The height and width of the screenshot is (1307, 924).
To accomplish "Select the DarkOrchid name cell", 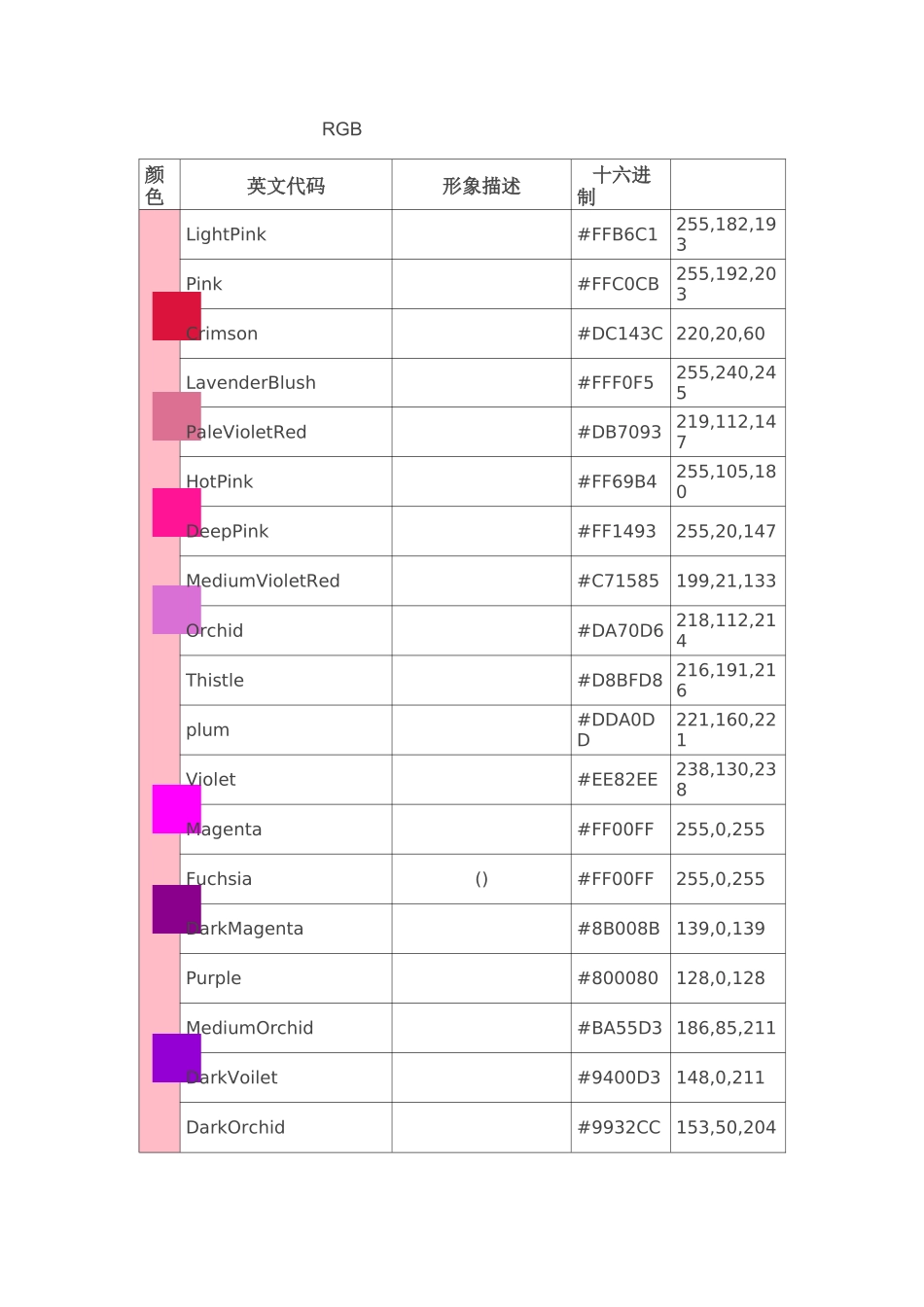I will 235,1128.
